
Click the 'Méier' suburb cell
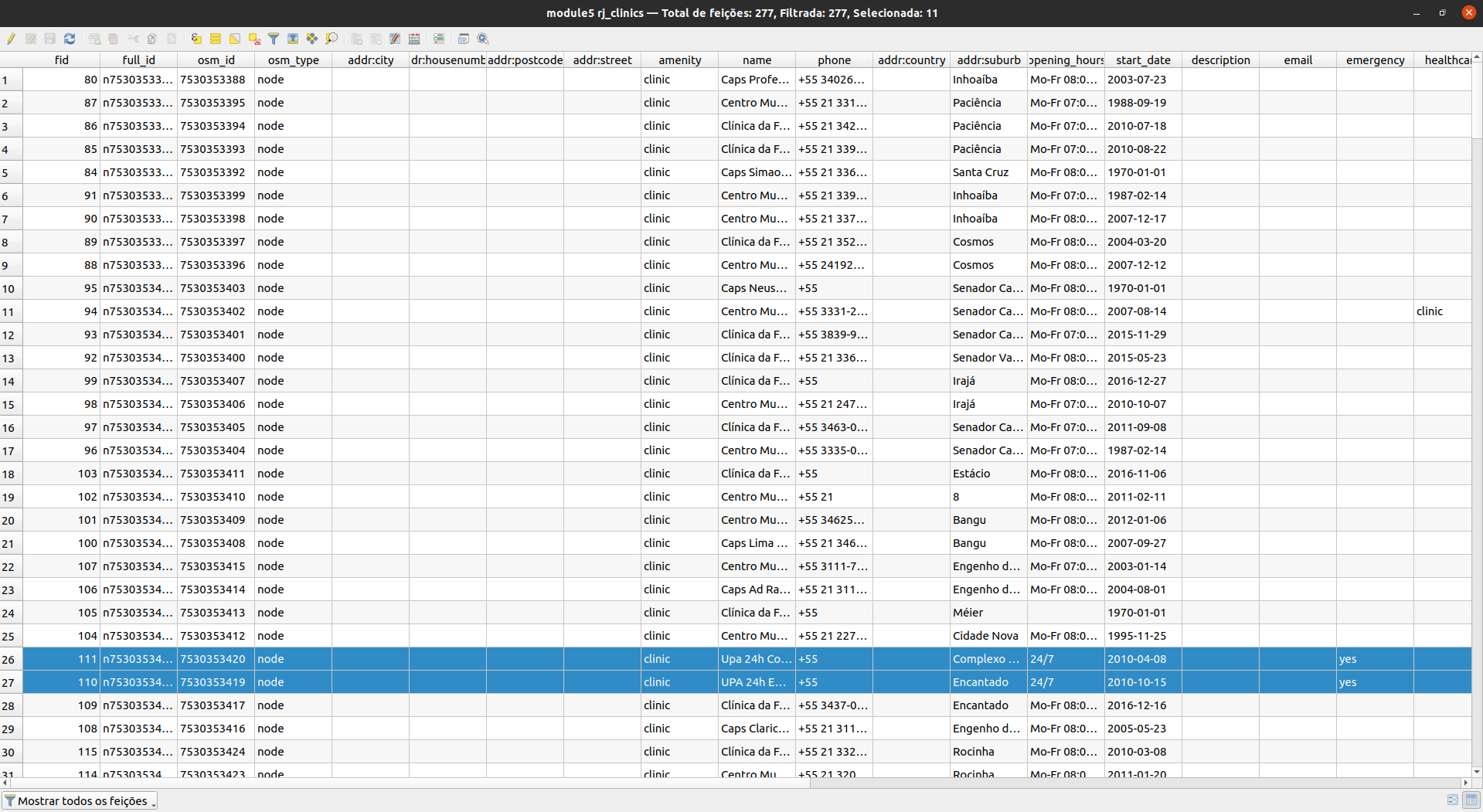(x=989, y=613)
